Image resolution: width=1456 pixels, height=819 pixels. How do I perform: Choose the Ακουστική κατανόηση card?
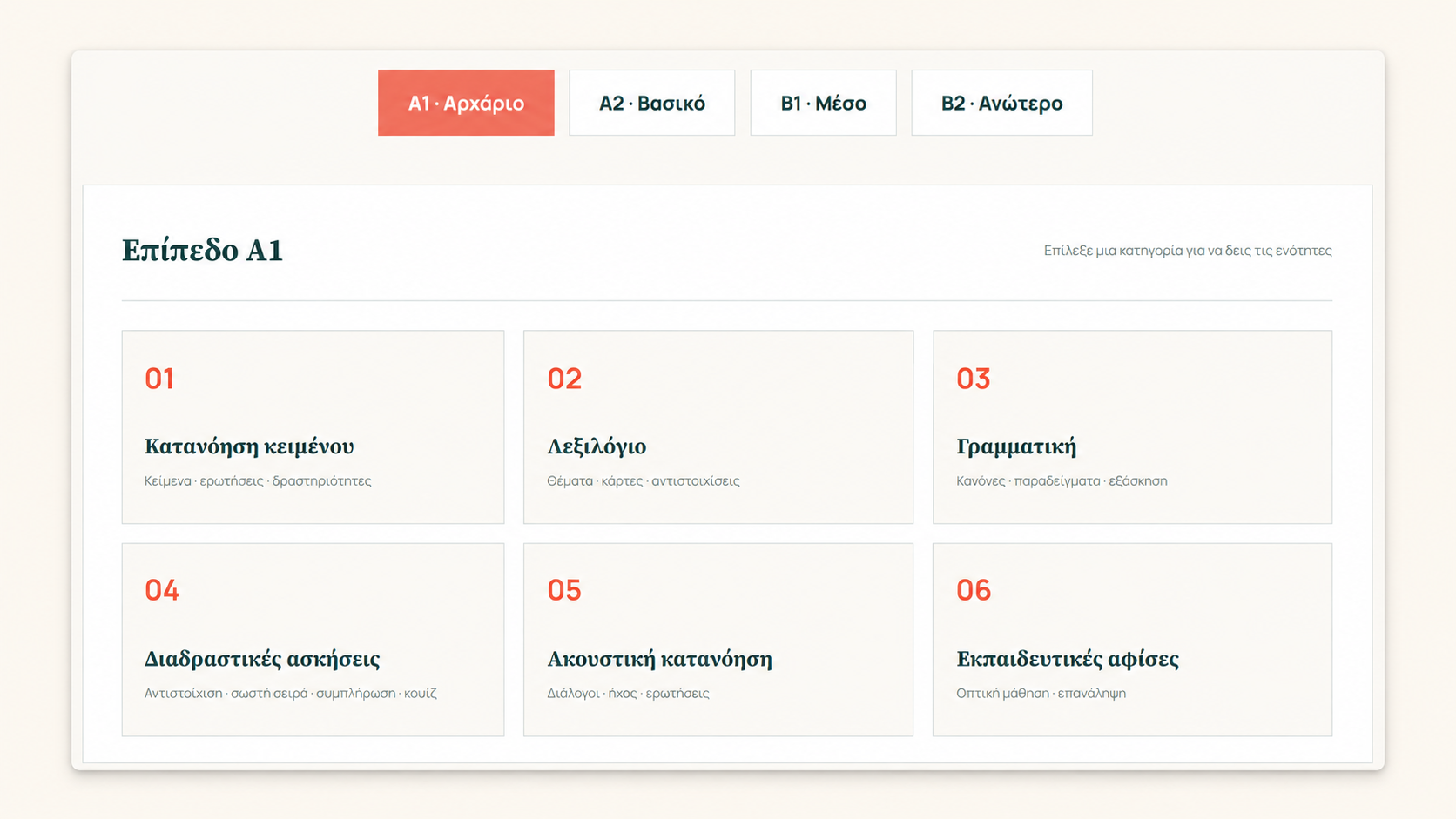tap(718, 640)
